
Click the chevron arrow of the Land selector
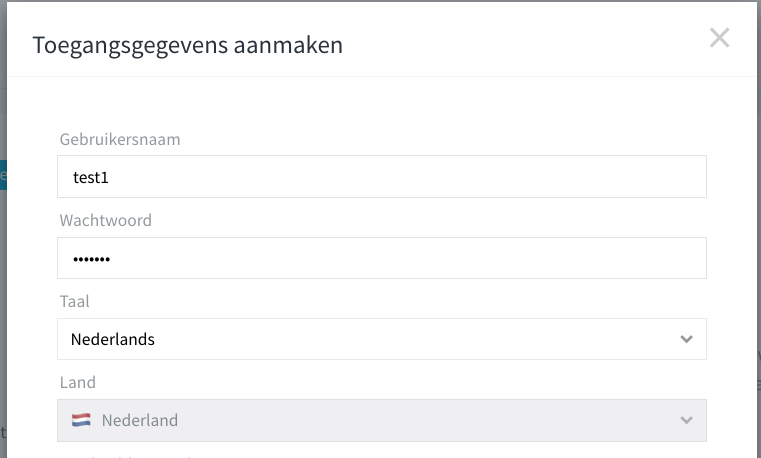[686, 420]
